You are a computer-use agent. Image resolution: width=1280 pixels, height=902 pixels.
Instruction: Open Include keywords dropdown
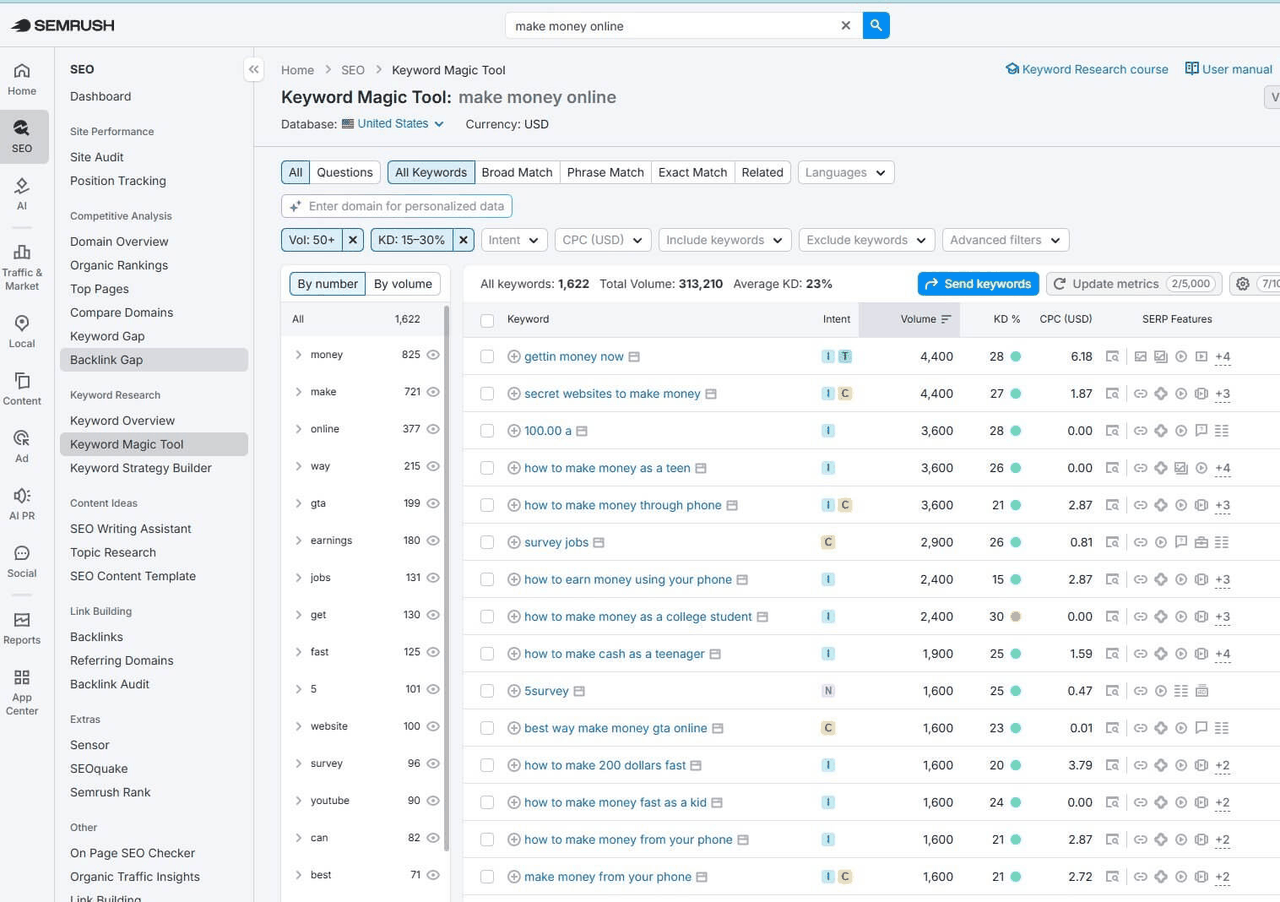(725, 240)
